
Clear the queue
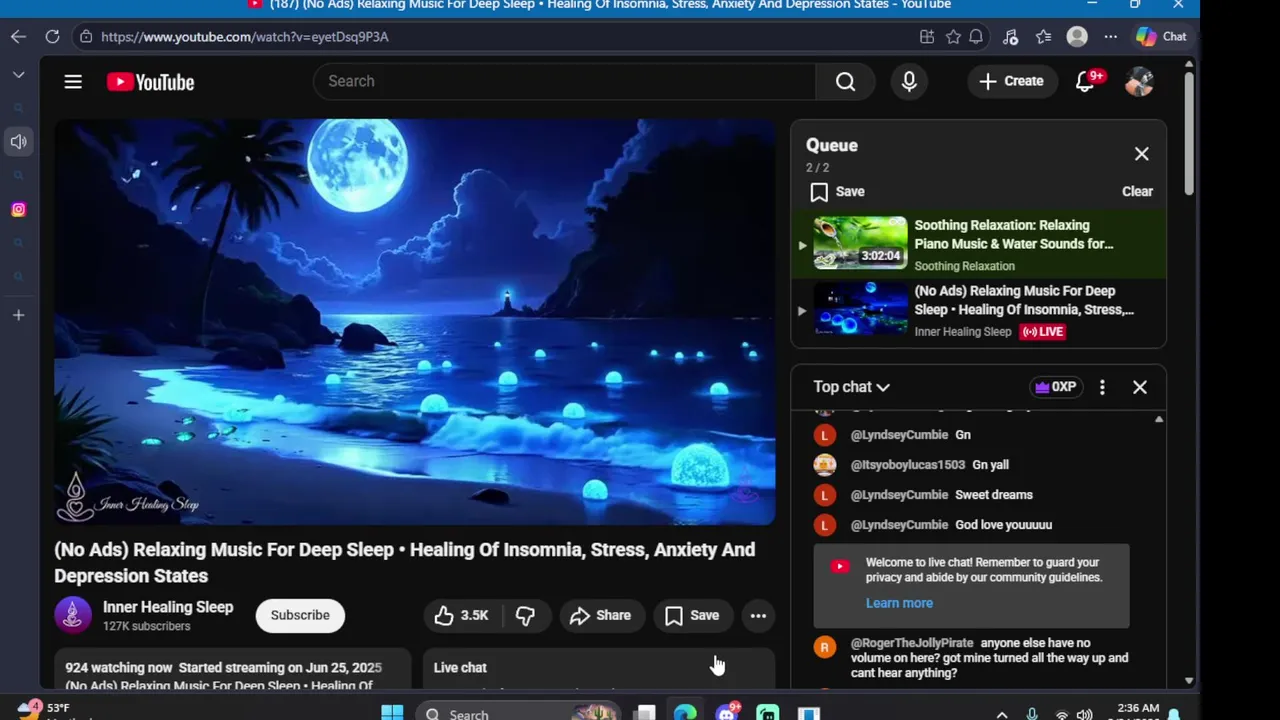point(1137,191)
